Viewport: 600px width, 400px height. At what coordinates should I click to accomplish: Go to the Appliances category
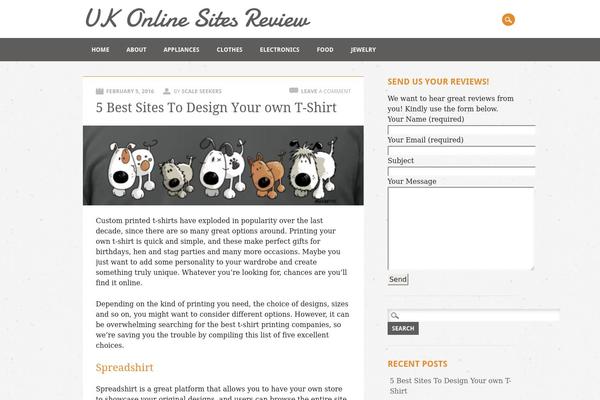pyautogui.click(x=181, y=50)
